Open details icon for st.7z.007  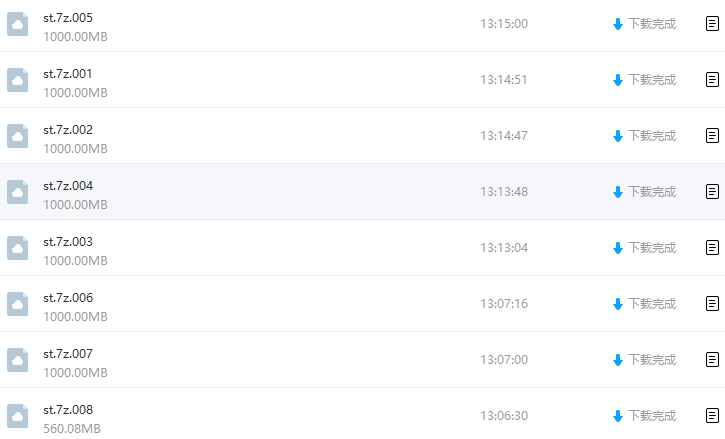(x=712, y=360)
